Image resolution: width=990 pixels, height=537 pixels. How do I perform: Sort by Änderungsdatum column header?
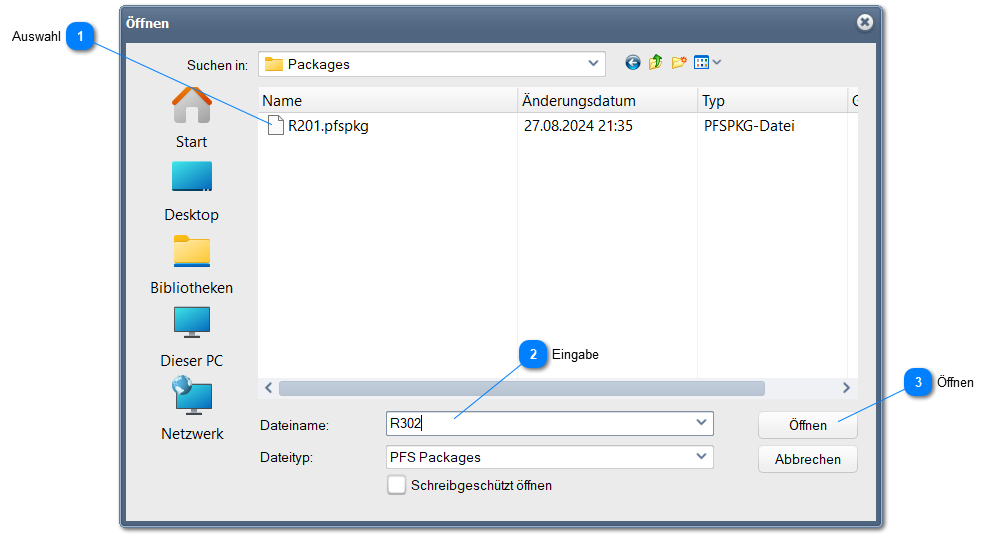tap(607, 100)
